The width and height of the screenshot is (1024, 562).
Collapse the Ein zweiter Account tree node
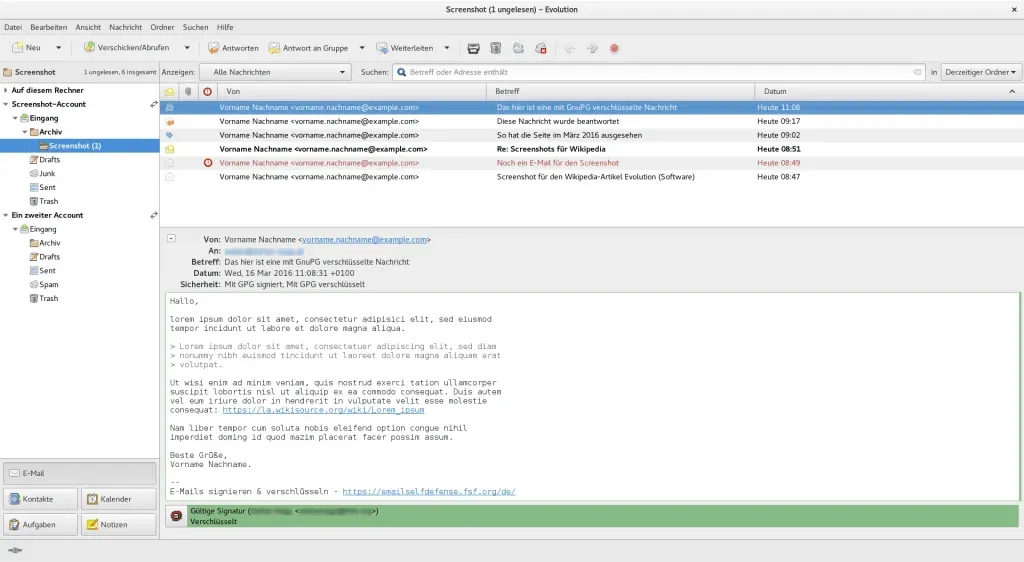(6, 215)
